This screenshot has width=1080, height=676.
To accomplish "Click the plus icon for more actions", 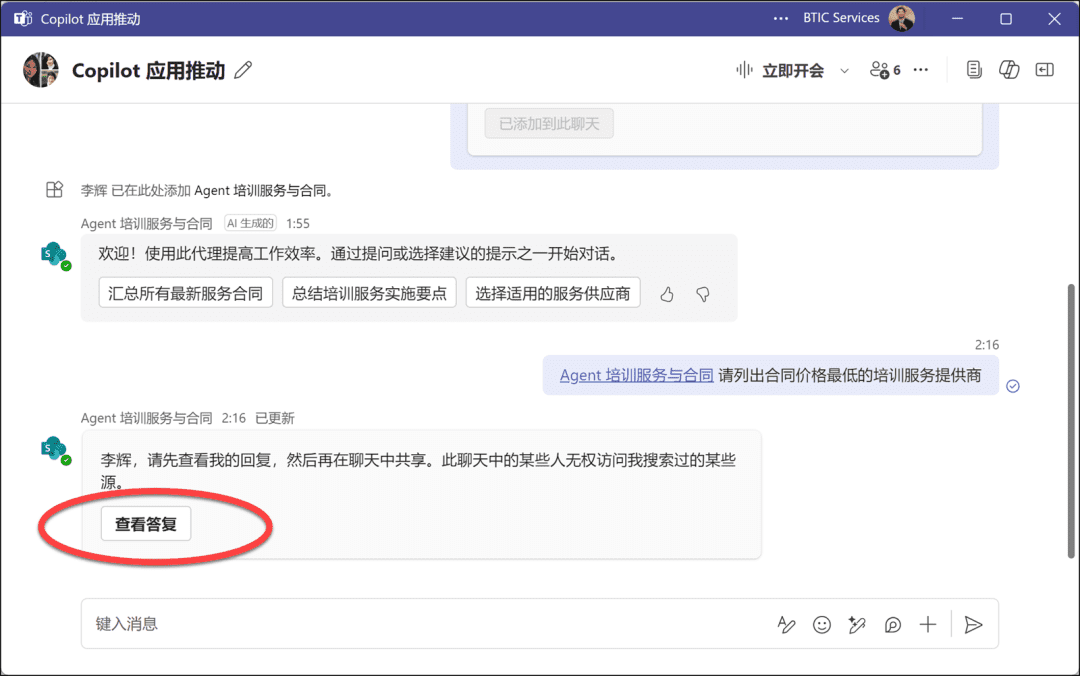I will (x=928, y=625).
